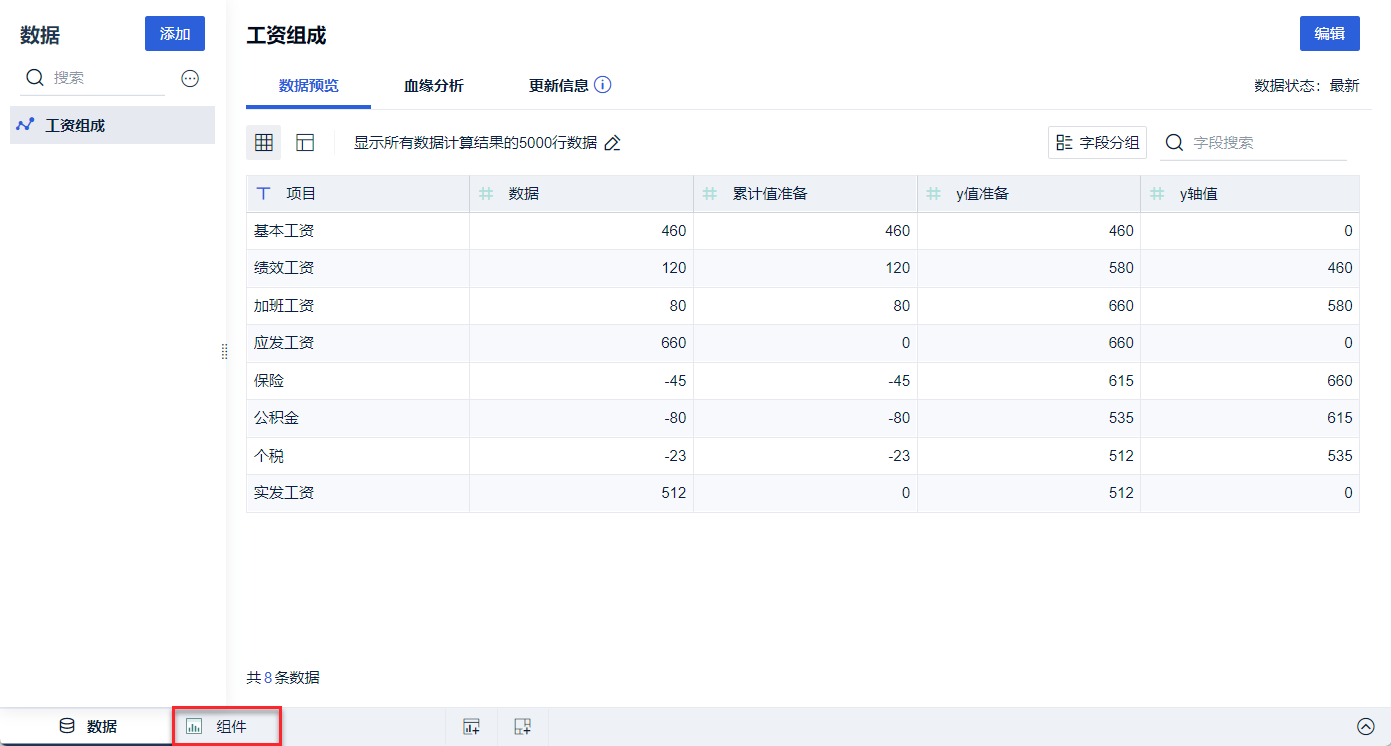The width and height of the screenshot is (1391, 746).
Task: Click the 应发工资 cell
Action: pyautogui.click(x=358, y=343)
